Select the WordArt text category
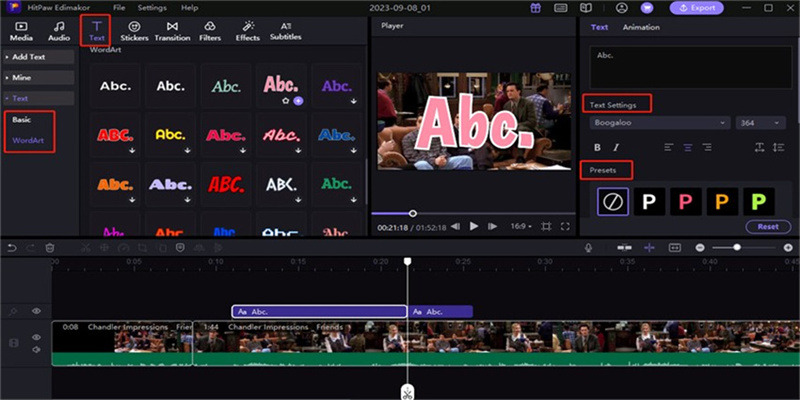Screen dimensions: 800x400 click(28, 140)
